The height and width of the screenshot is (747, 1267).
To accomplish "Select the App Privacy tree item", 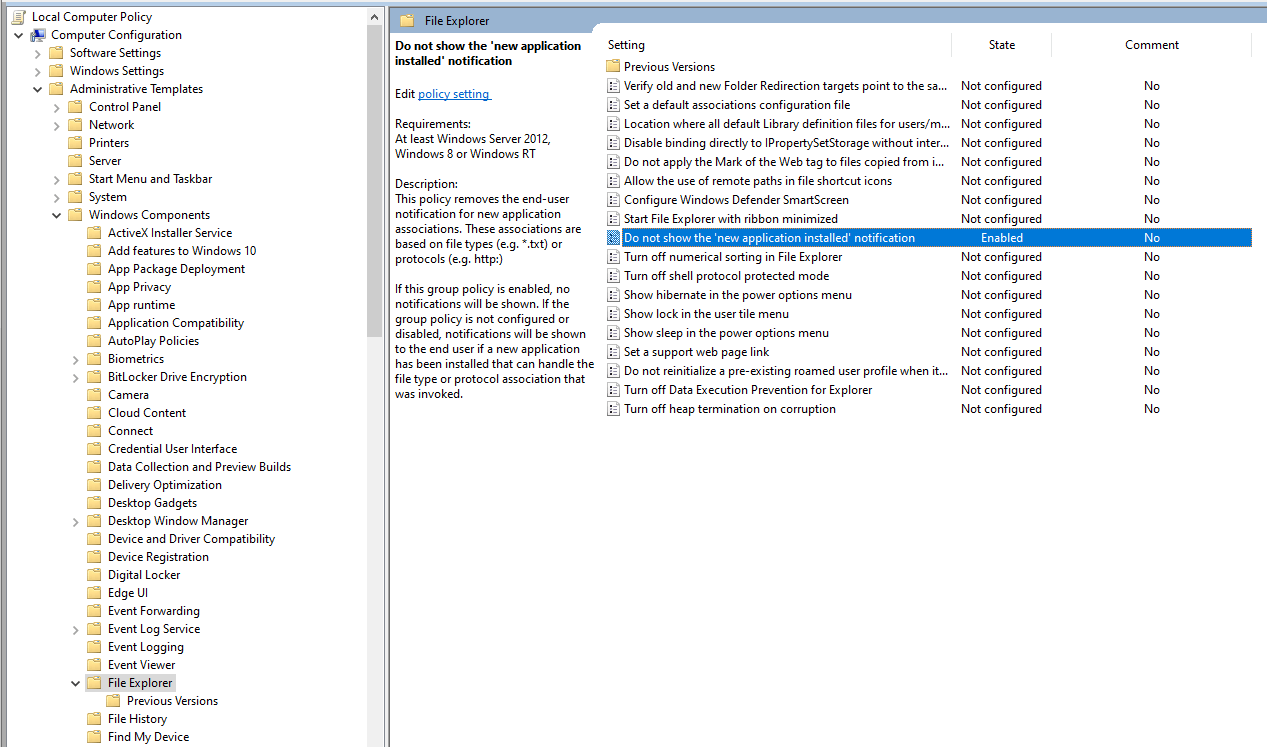I will point(139,287).
